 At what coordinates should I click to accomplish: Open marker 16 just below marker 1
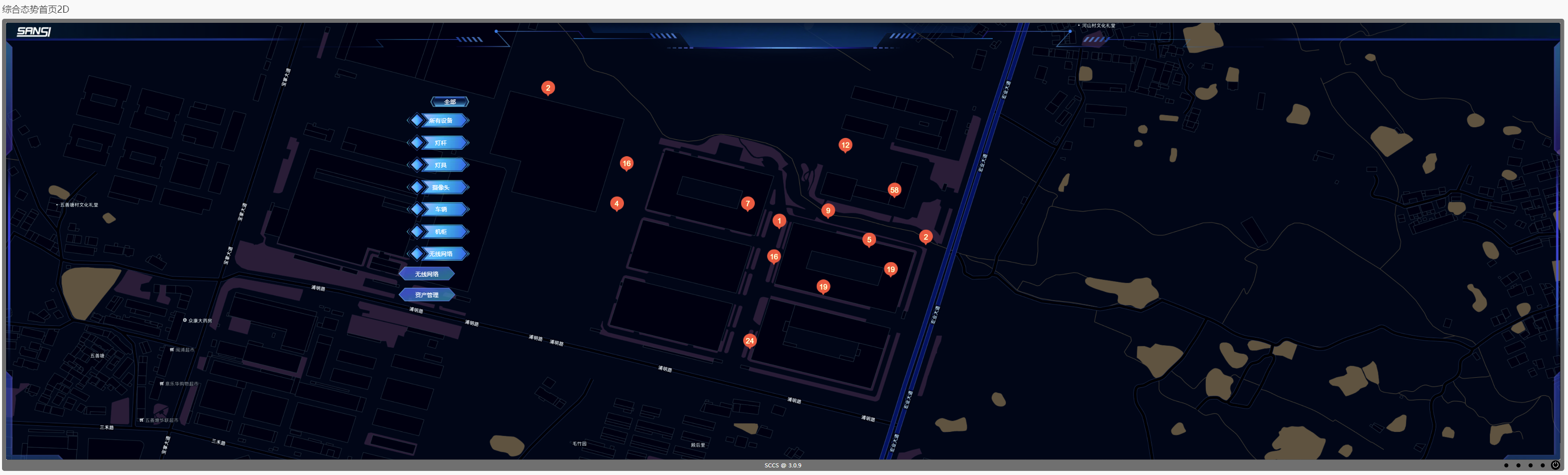click(774, 257)
